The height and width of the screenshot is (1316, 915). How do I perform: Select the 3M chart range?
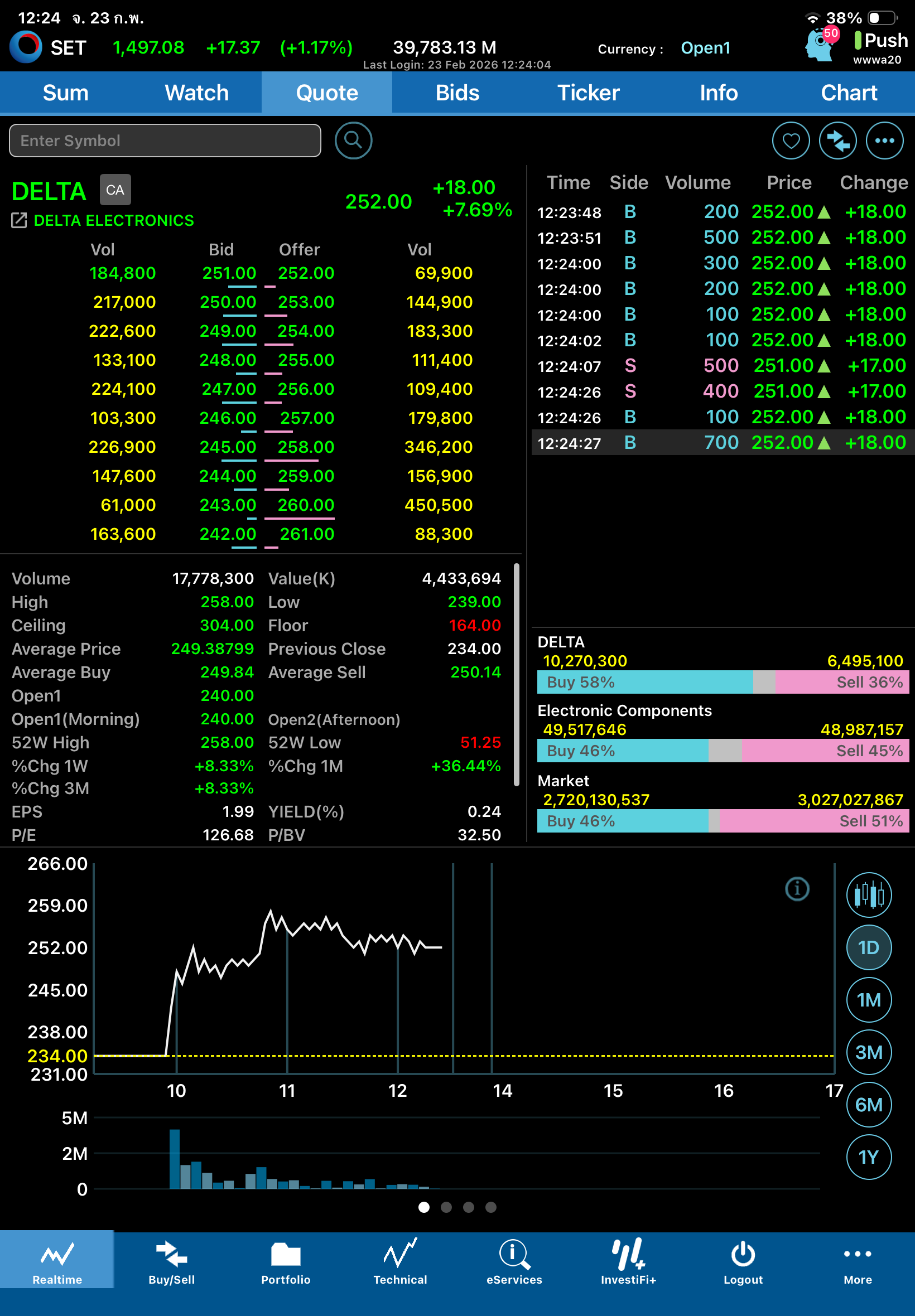point(869,1052)
